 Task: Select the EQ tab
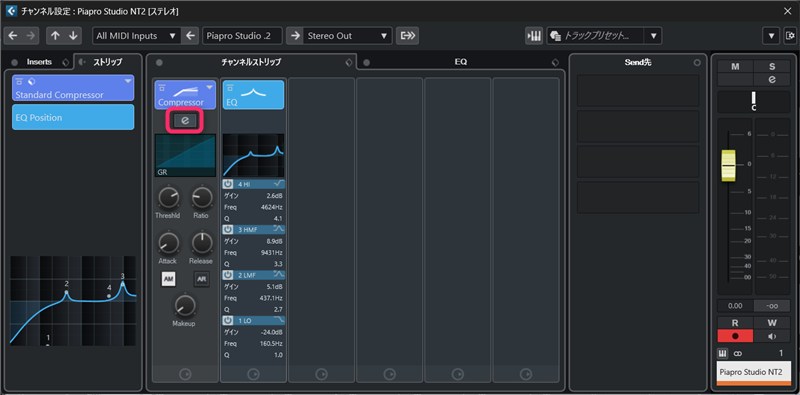461,62
